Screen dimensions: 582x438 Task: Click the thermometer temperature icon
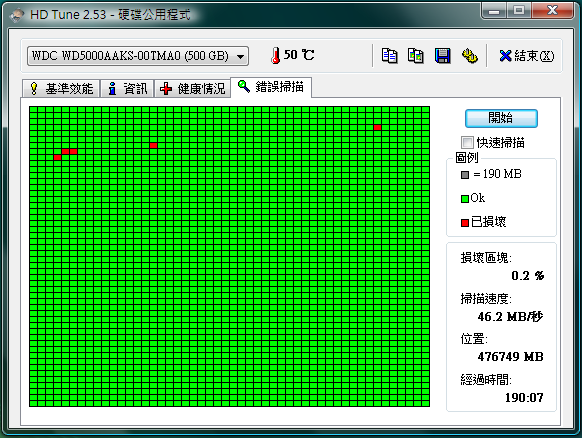(275, 56)
